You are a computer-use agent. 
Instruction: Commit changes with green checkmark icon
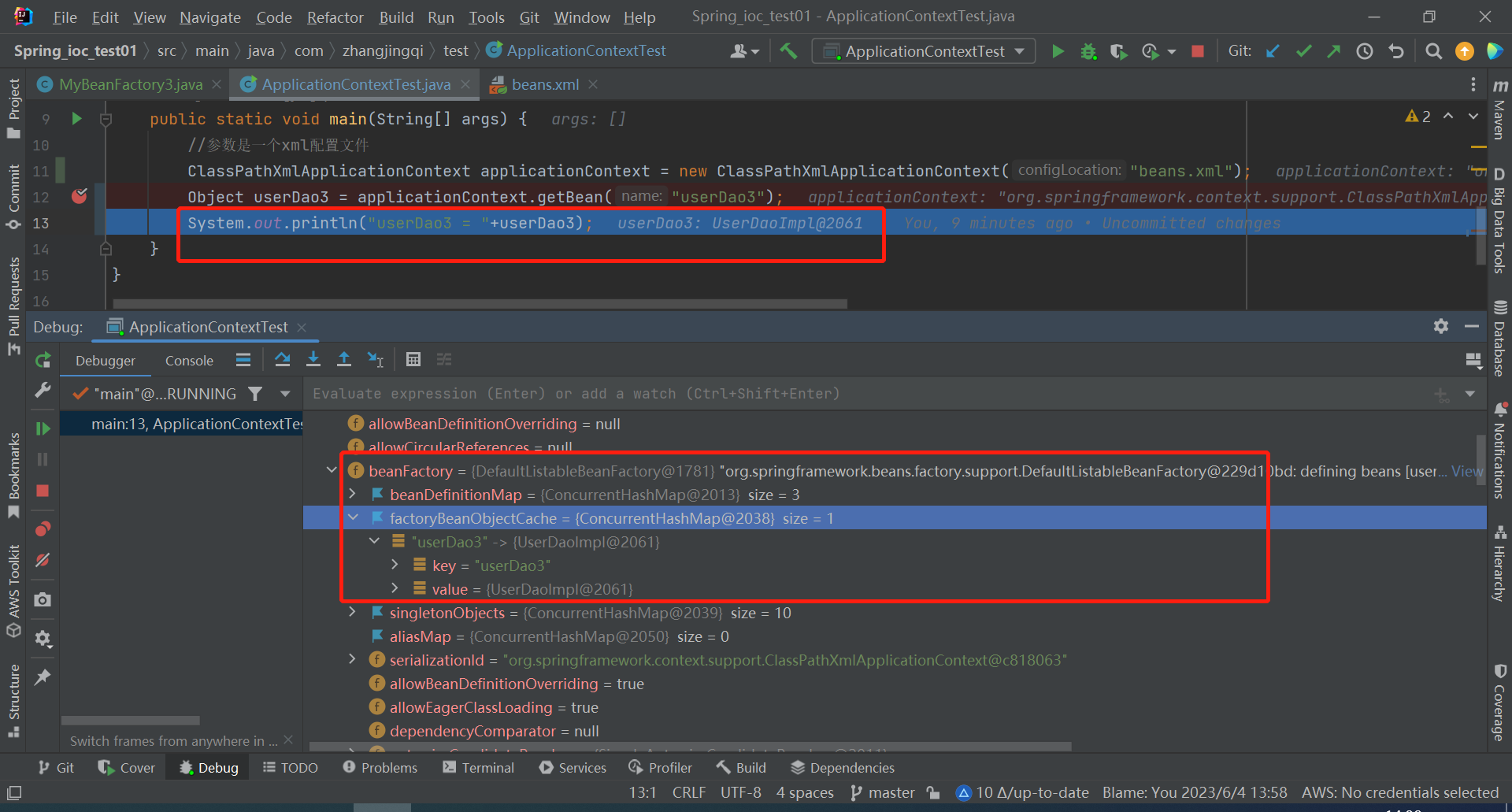pyautogui.click(x=1304, y=51)
